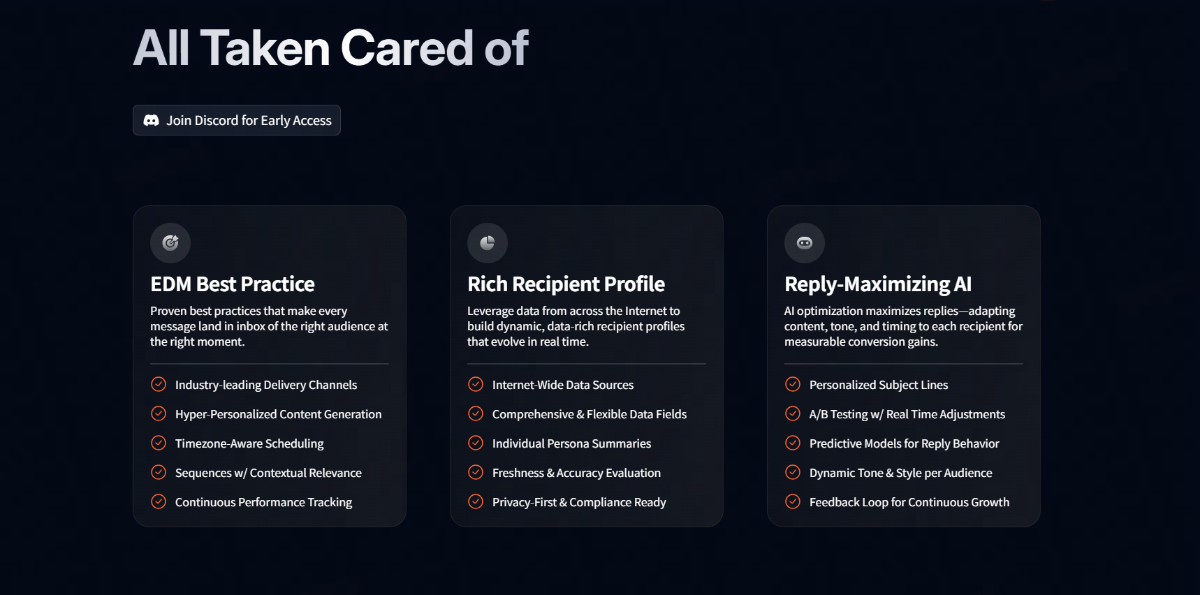Viewport: 1200px width, 595px height.
Task: Click checkmark beside Individual Persona Summaries
Action: point(475,443)
